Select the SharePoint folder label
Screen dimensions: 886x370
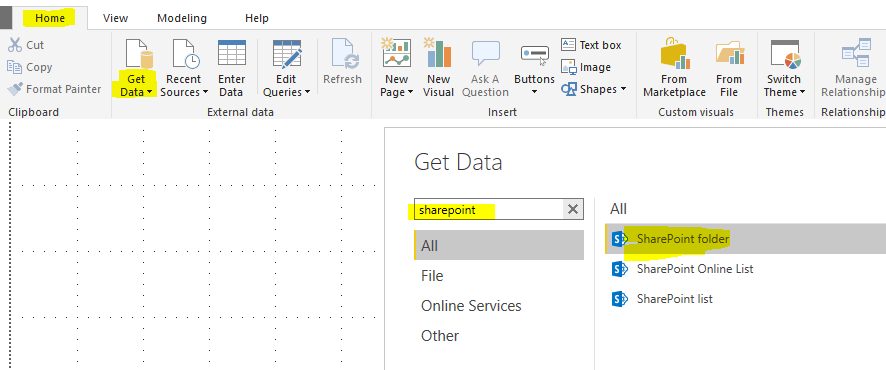coord(683,239)
